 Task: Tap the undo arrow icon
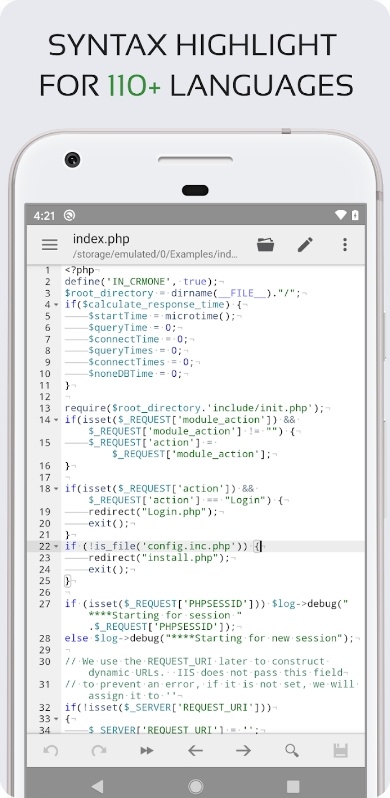pos(50,750)
